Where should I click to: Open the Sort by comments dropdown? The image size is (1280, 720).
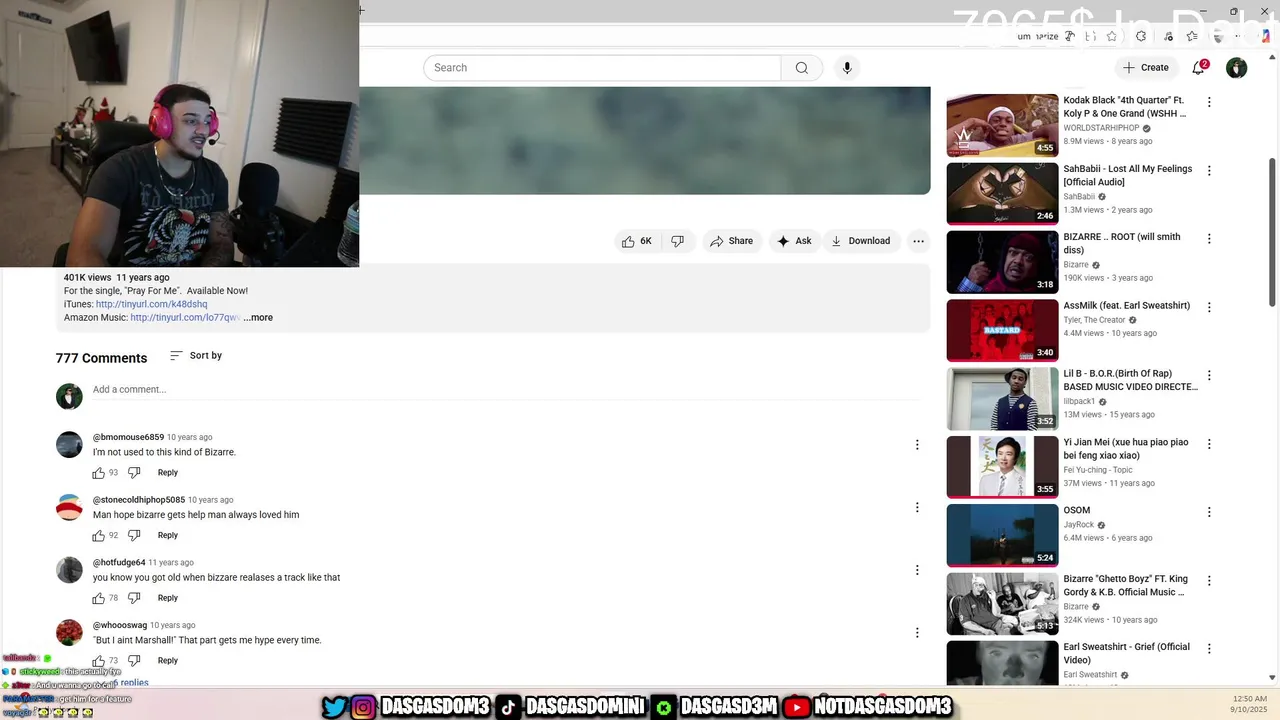click(196, 356)
